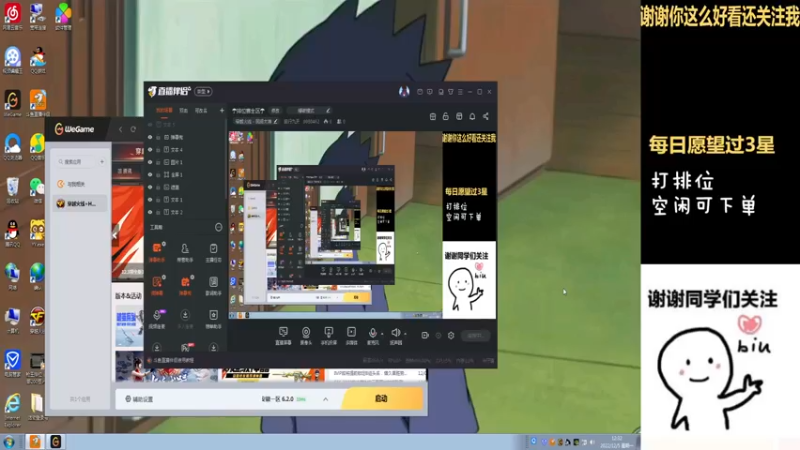This screenshot has height=450, width=800.
Task: Toggle visibility of the 文本 4 layer
Action: point(150,149)
